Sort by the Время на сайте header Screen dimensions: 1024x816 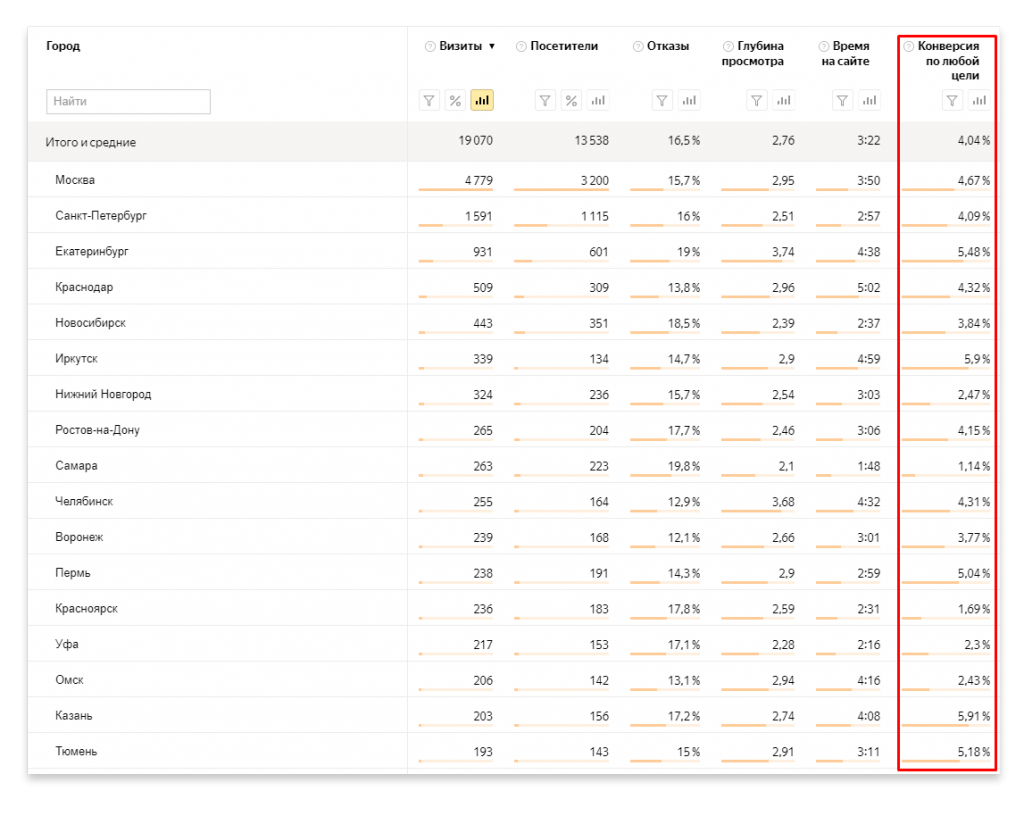click(846, 54)
